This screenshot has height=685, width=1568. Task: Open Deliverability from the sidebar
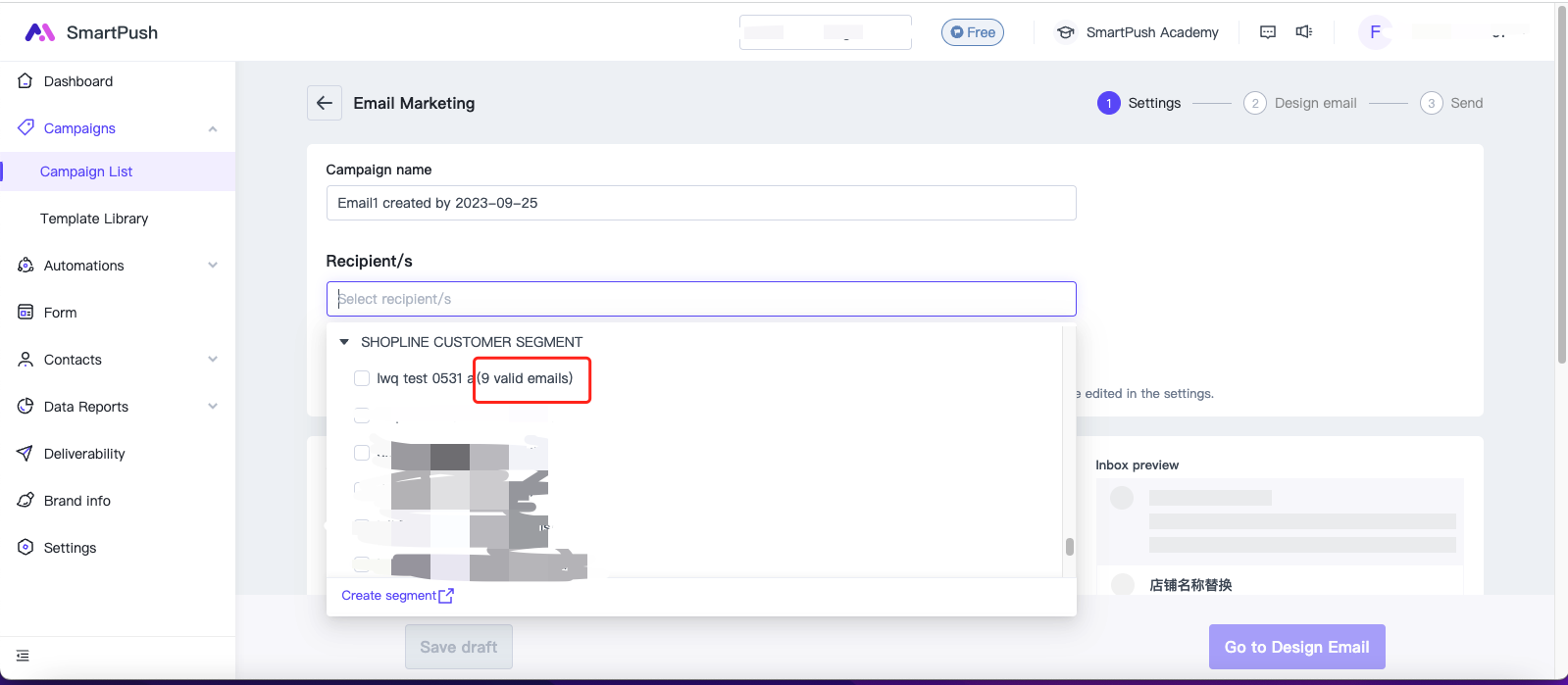point(84,454)
